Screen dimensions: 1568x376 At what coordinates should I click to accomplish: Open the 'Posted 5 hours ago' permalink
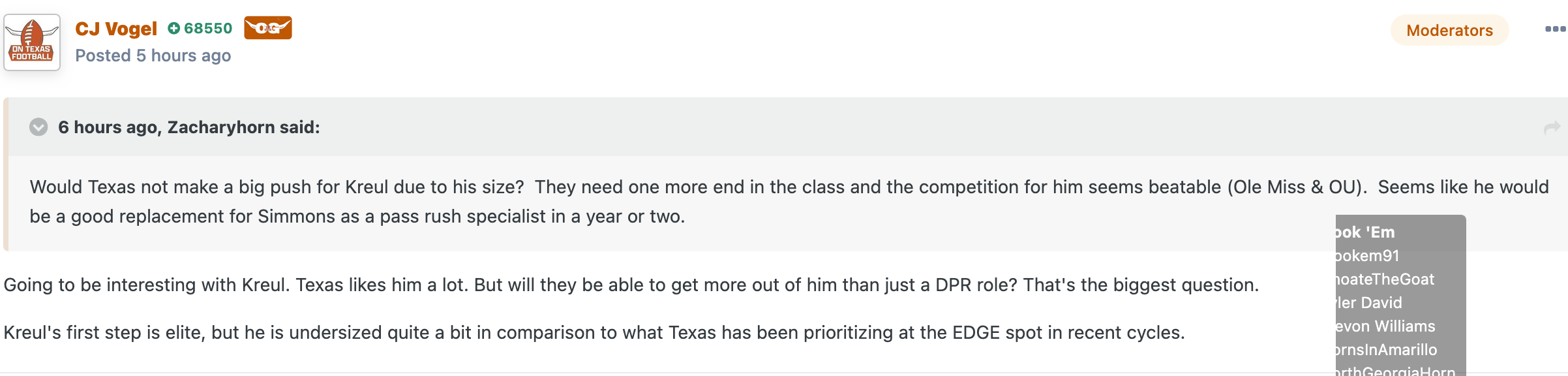tap(153, 55)
